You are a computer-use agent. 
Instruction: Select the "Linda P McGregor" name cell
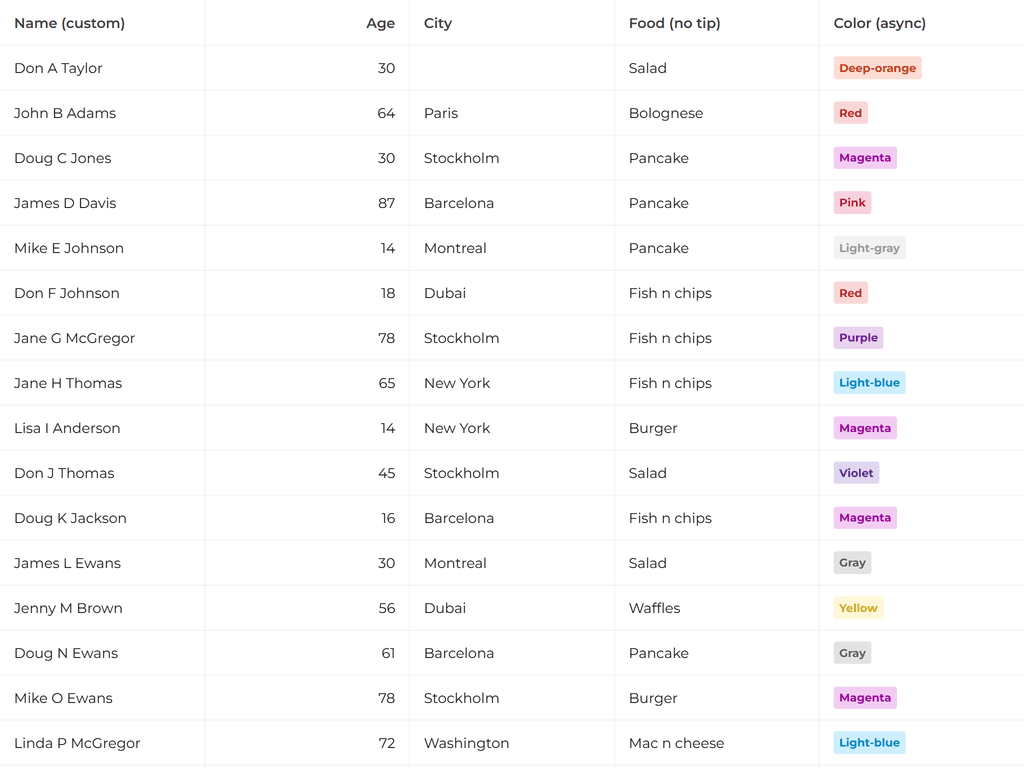coord(77,743)
